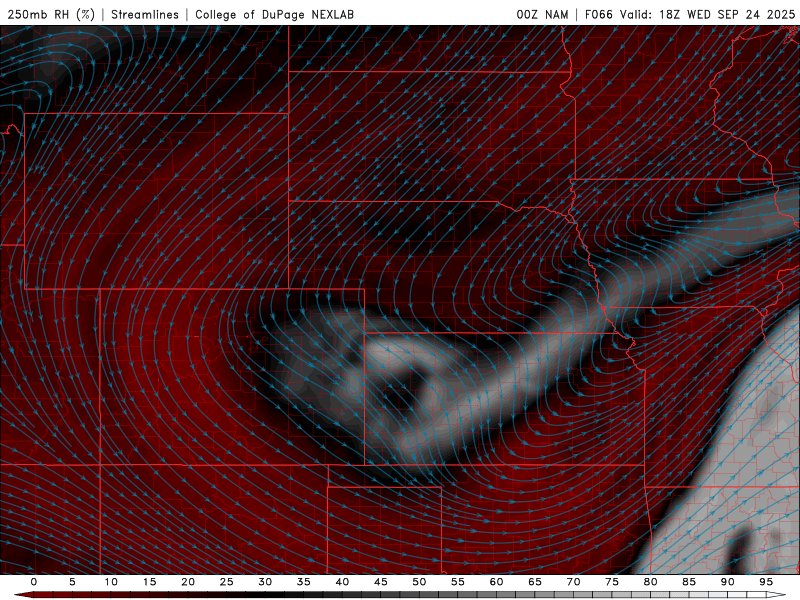Click the "70" color scale label
The image size is (800, 600).
pyautogui.click(x=573, y=582)
